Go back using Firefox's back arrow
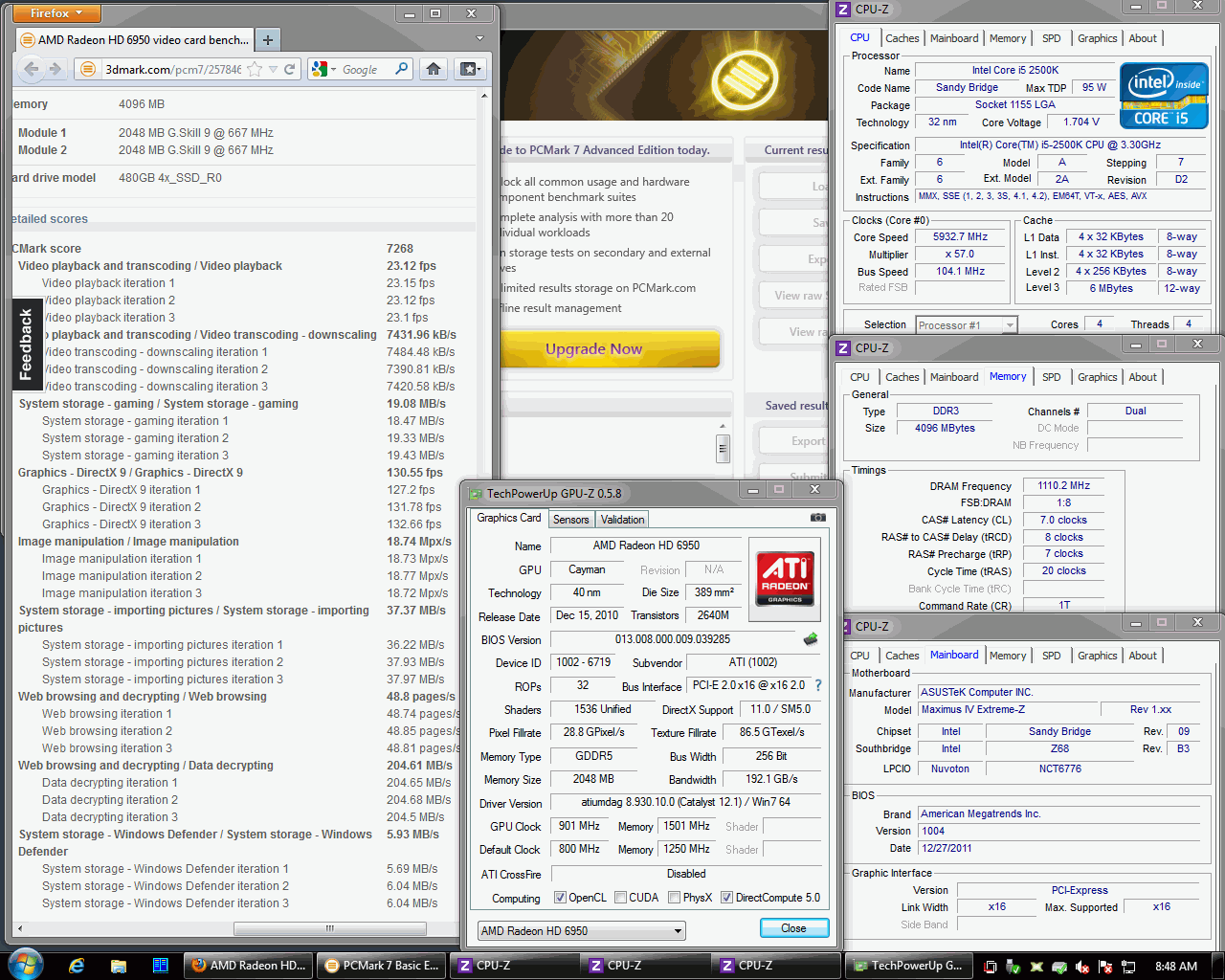Screen dimensions: 1225x980 point(32,69)
